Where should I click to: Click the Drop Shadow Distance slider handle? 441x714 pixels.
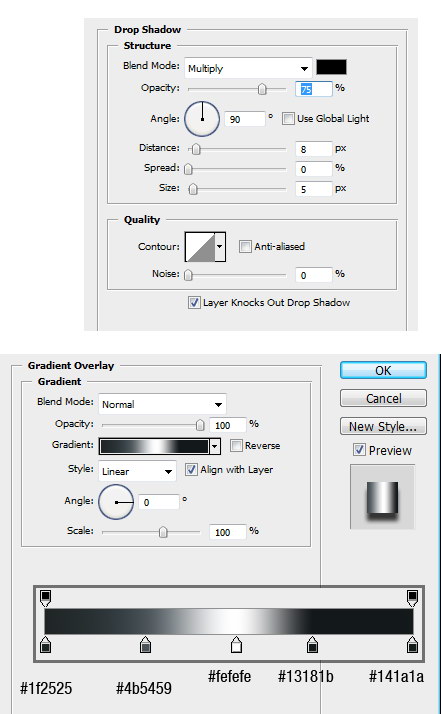tap(196, 149)
